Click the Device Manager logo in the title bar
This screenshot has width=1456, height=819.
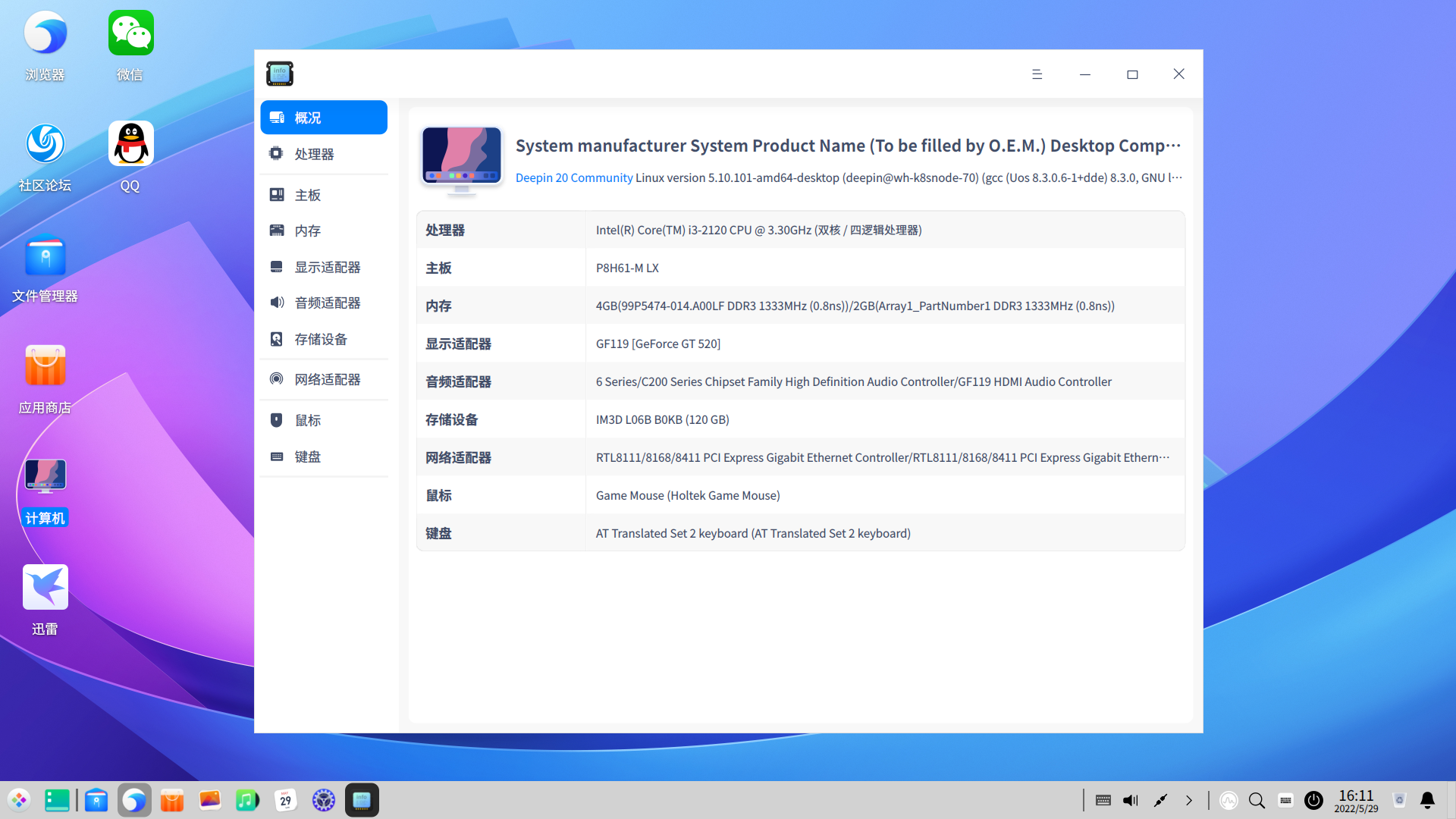coord(280,74)
